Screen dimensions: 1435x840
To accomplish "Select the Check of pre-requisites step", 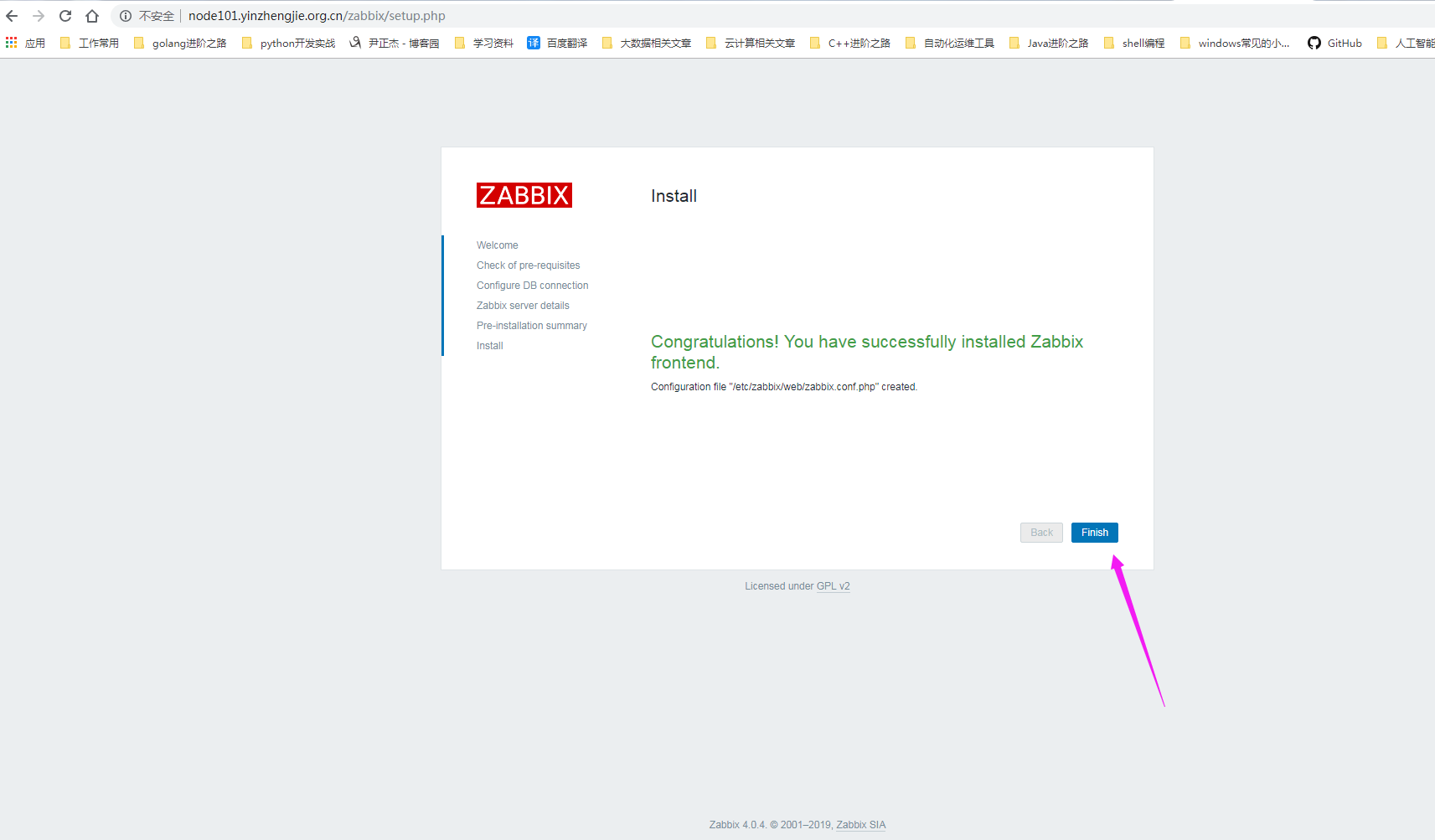I will click(529, 265).
